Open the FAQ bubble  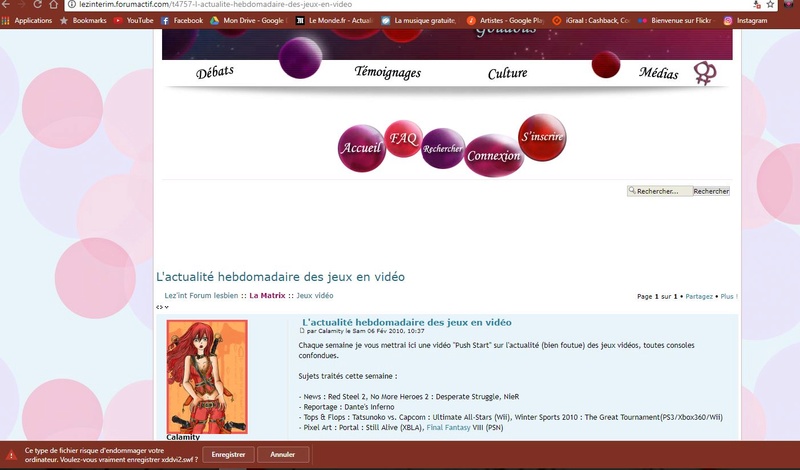click(404, 138)
